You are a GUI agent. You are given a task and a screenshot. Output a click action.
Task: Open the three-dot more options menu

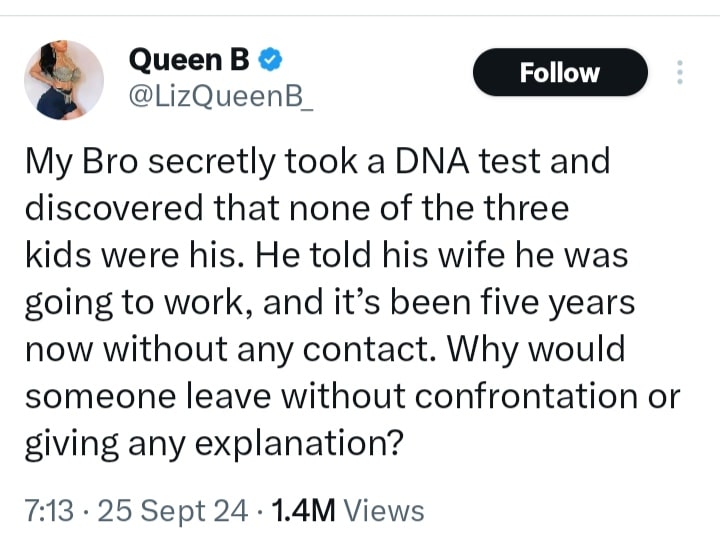tap(680, 73)
